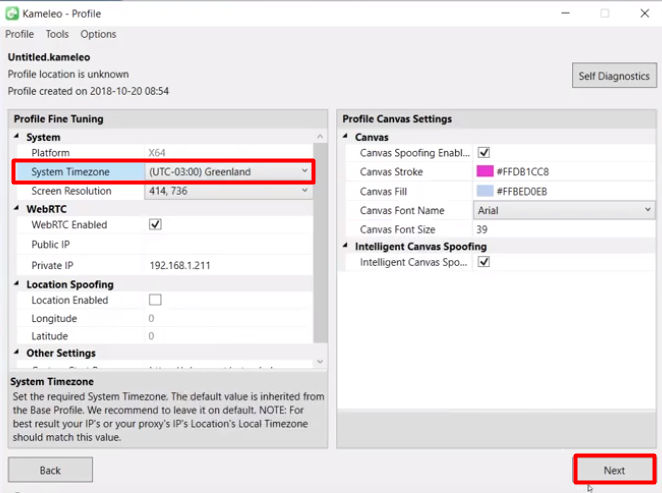The image size is (662, 493).
Task: Select the Canvas Stroke row label
Action: [x=391, y=172]
